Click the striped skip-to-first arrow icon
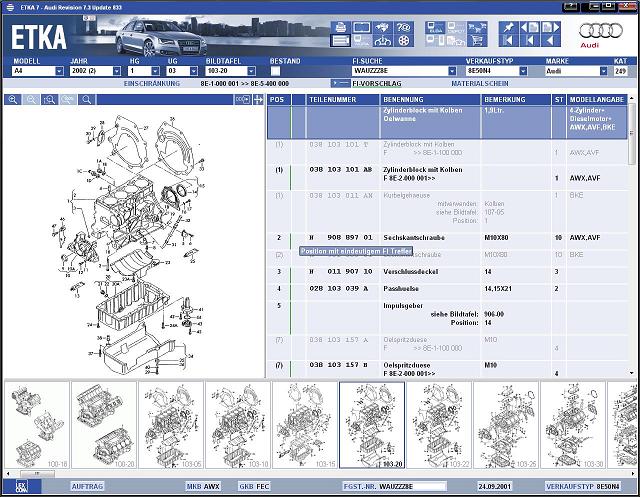Image resolution: width=640 pixels, height=497 pixels. (509, 41)
